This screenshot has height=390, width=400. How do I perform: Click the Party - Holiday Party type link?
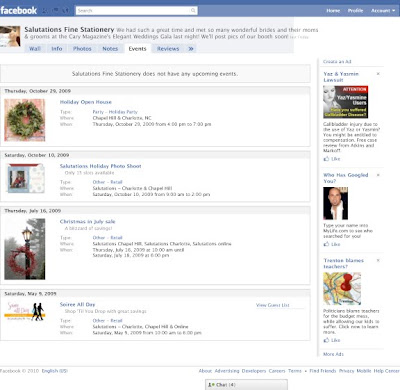(x=115, y=112)
